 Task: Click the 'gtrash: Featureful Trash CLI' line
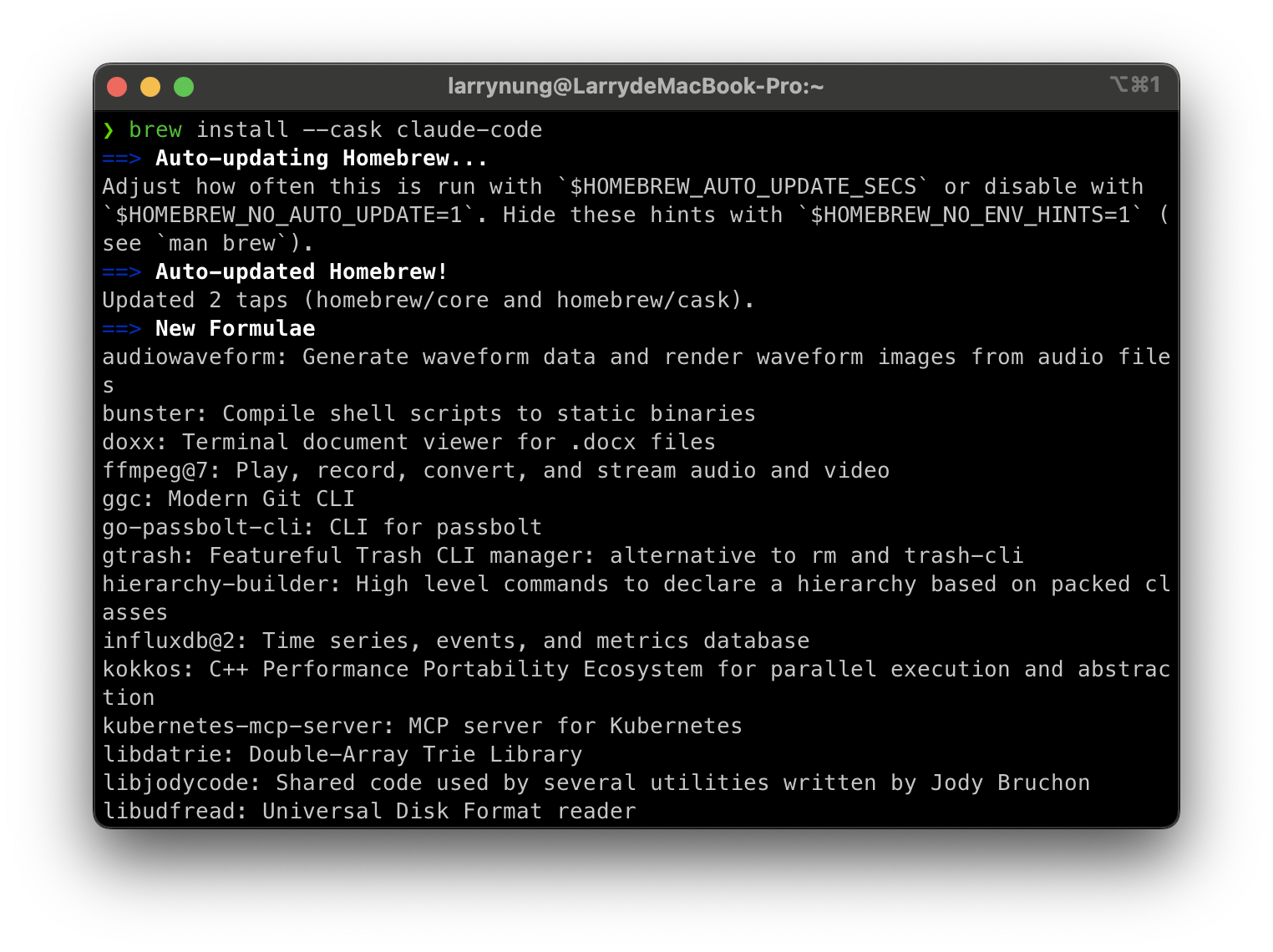tap(563, 556)
